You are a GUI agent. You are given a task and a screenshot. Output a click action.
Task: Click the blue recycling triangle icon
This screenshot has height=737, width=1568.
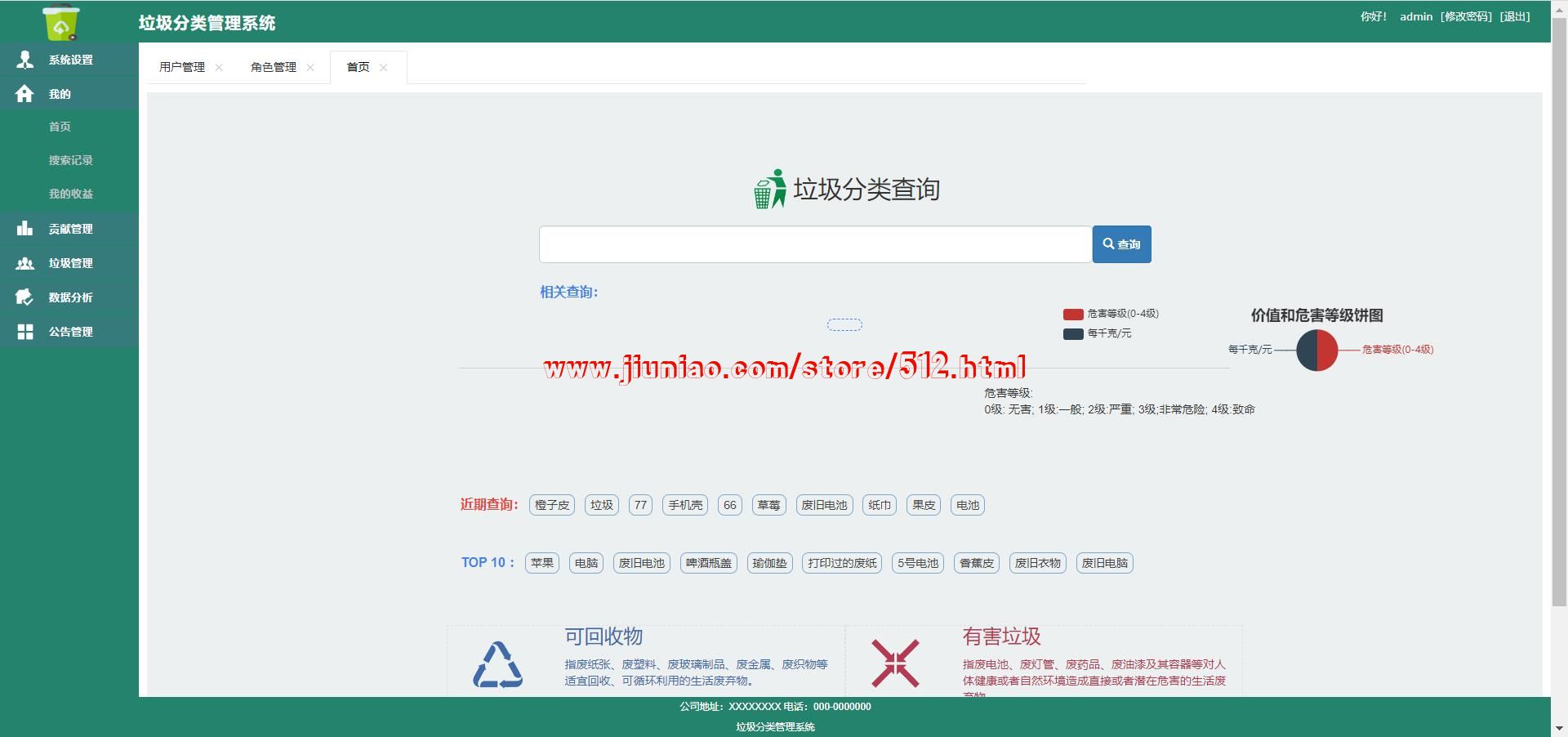coord(497,664)
